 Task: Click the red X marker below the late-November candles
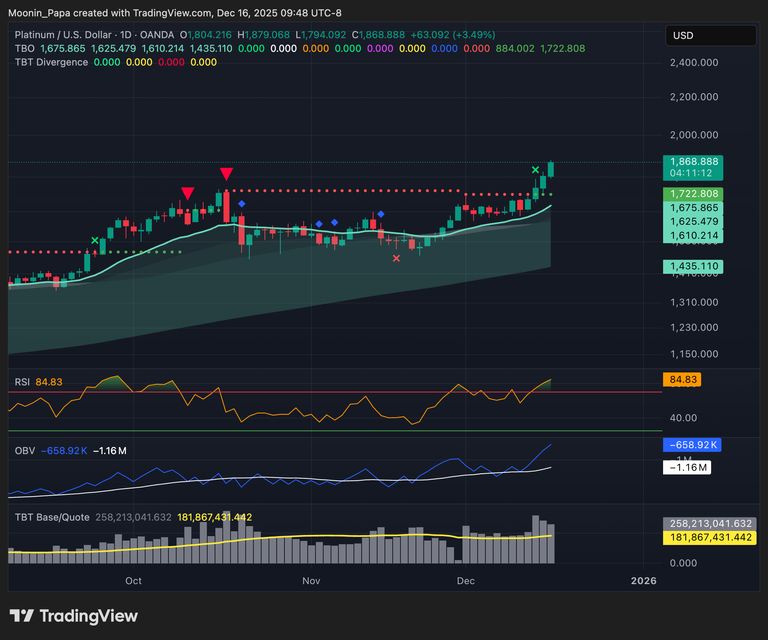pos(396,258)
